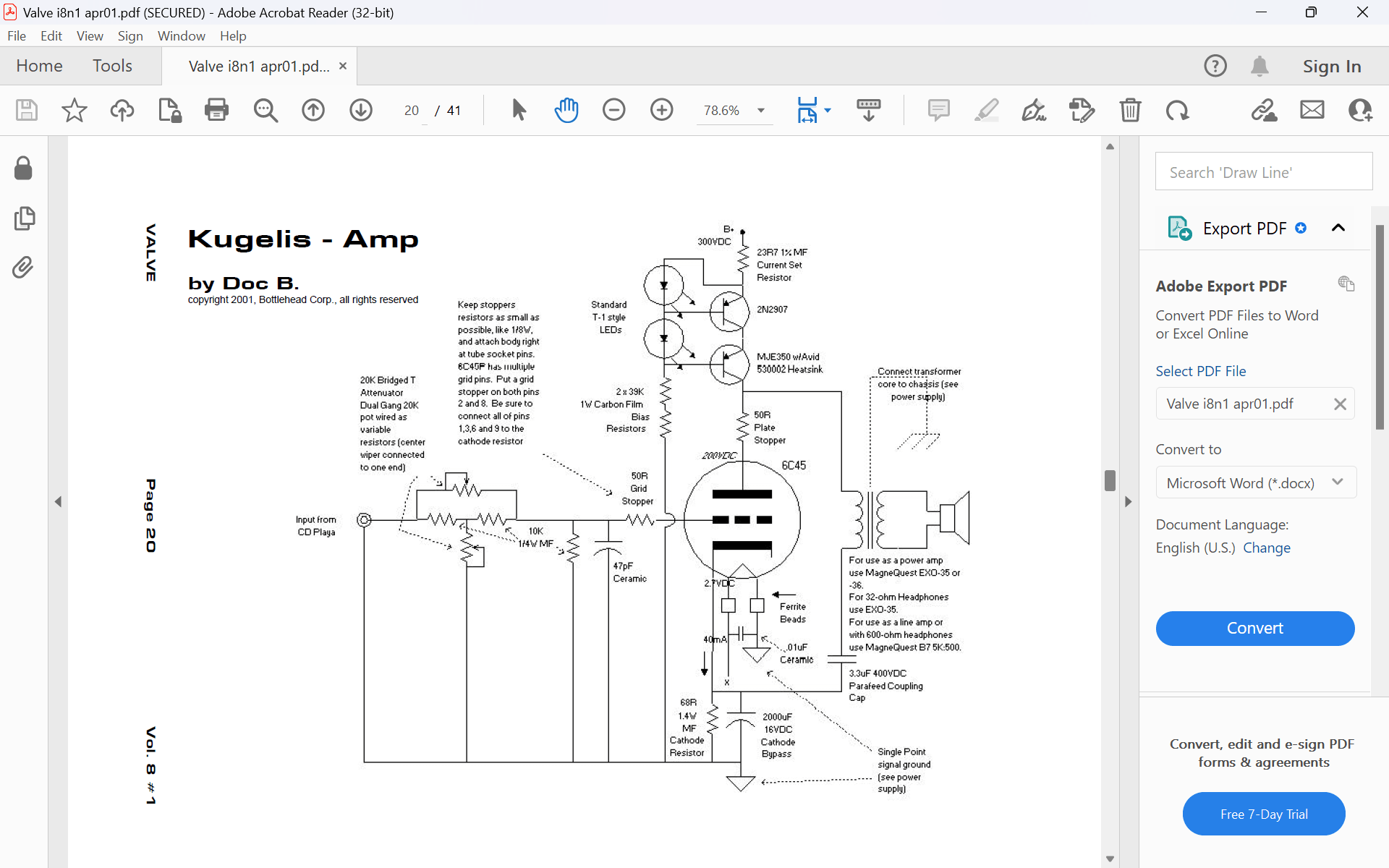
Task: Start the Free 7-Day Trial
Action: [1264, 814]
